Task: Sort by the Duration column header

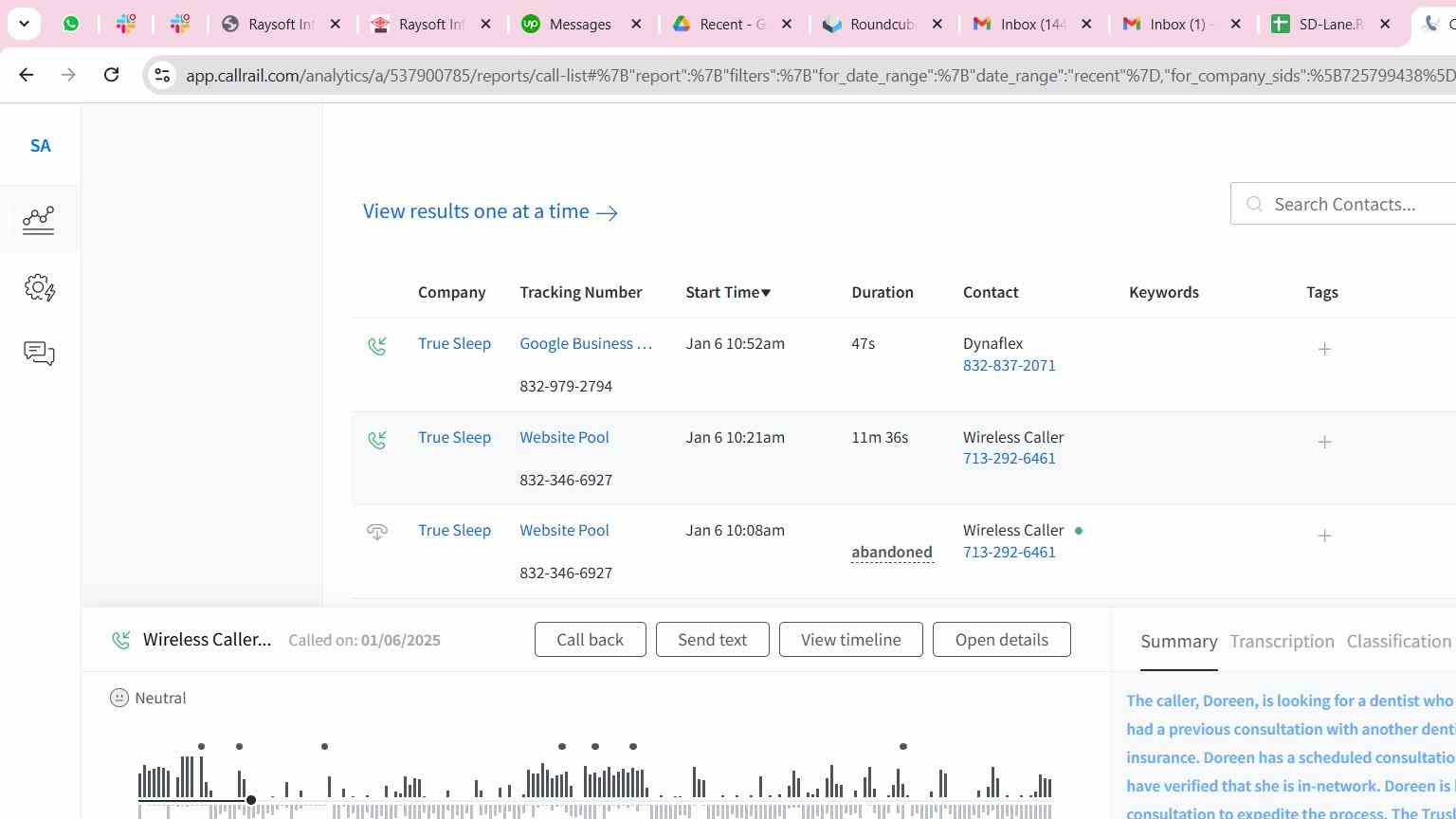Action: [x=883, y=292]
